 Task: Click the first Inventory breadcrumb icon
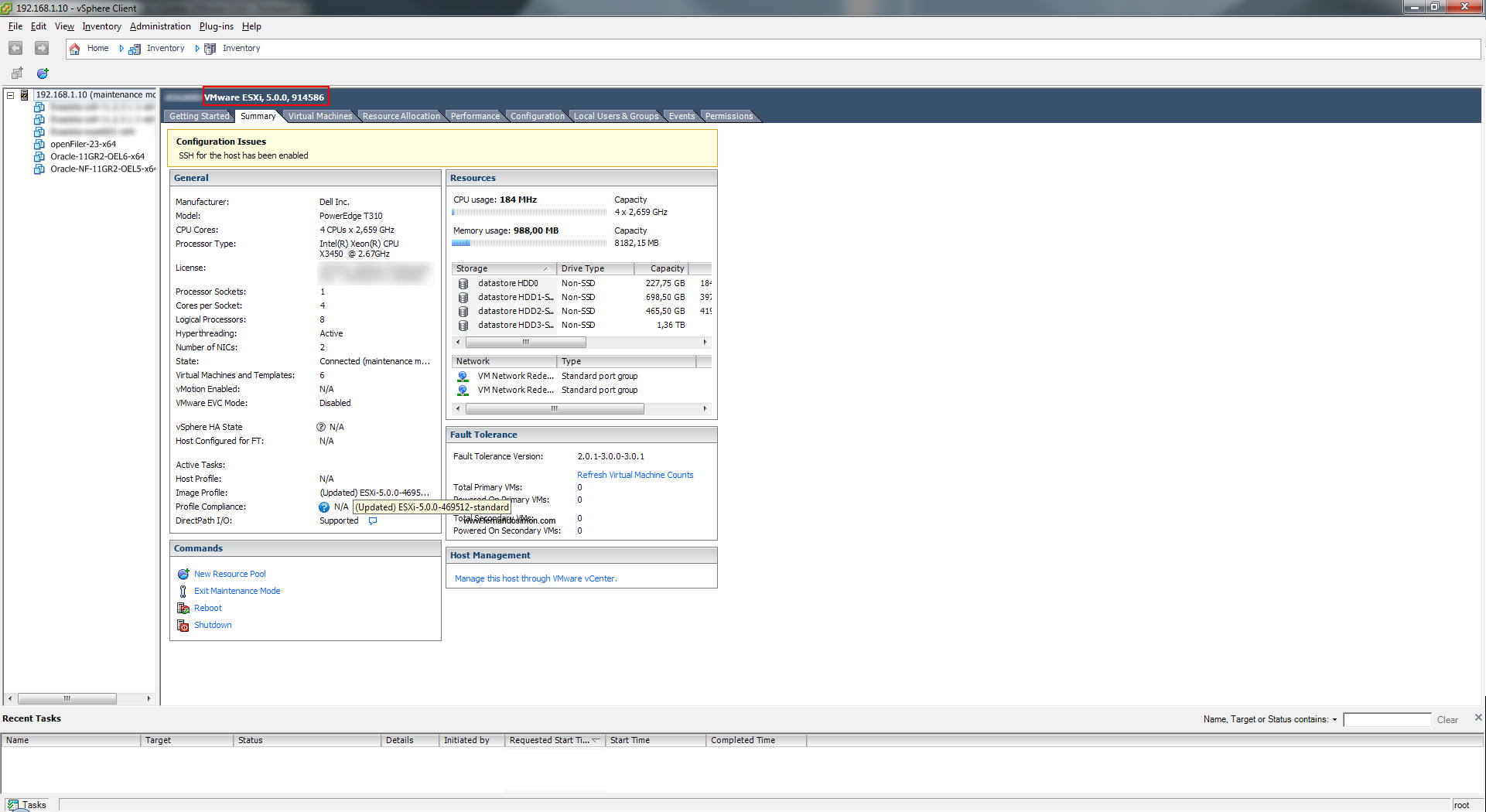point(135,49)
